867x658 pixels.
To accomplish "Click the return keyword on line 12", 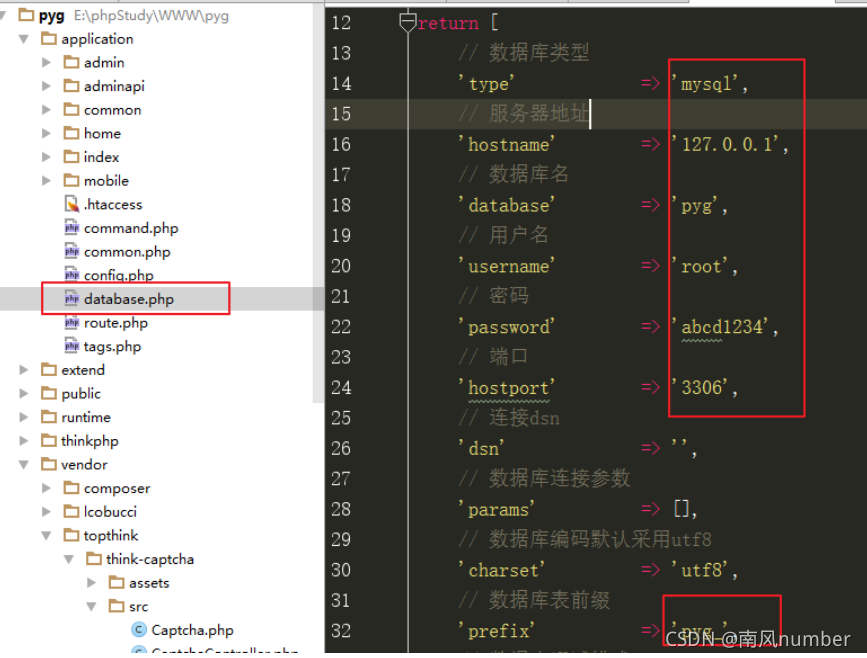I will [x=448, y=23].
